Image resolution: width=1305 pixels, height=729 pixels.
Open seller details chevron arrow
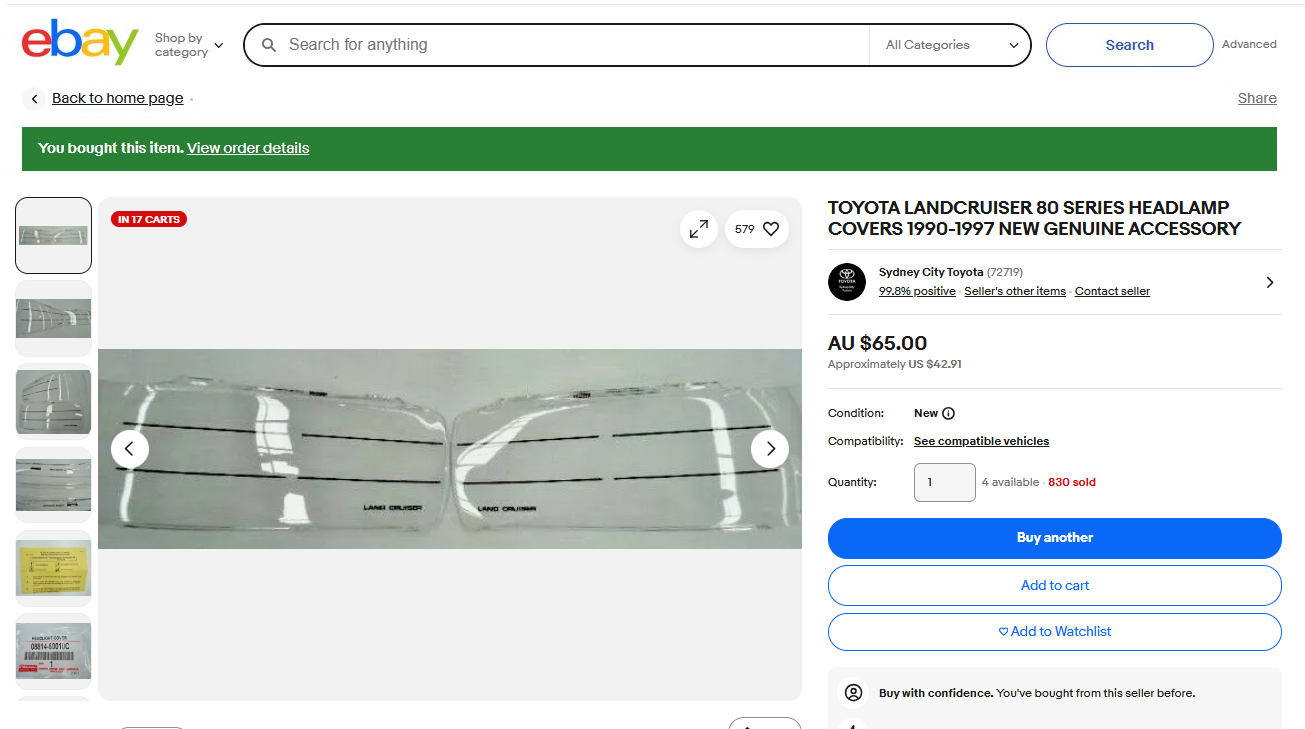click(x=1269, y=282)
